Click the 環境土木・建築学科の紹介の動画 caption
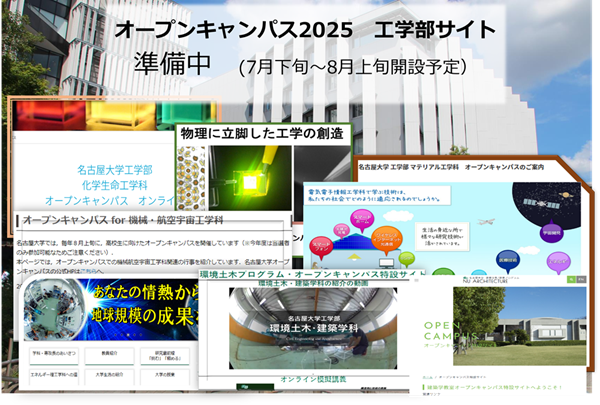Screen dimensions: 600x405 (313, 283)
